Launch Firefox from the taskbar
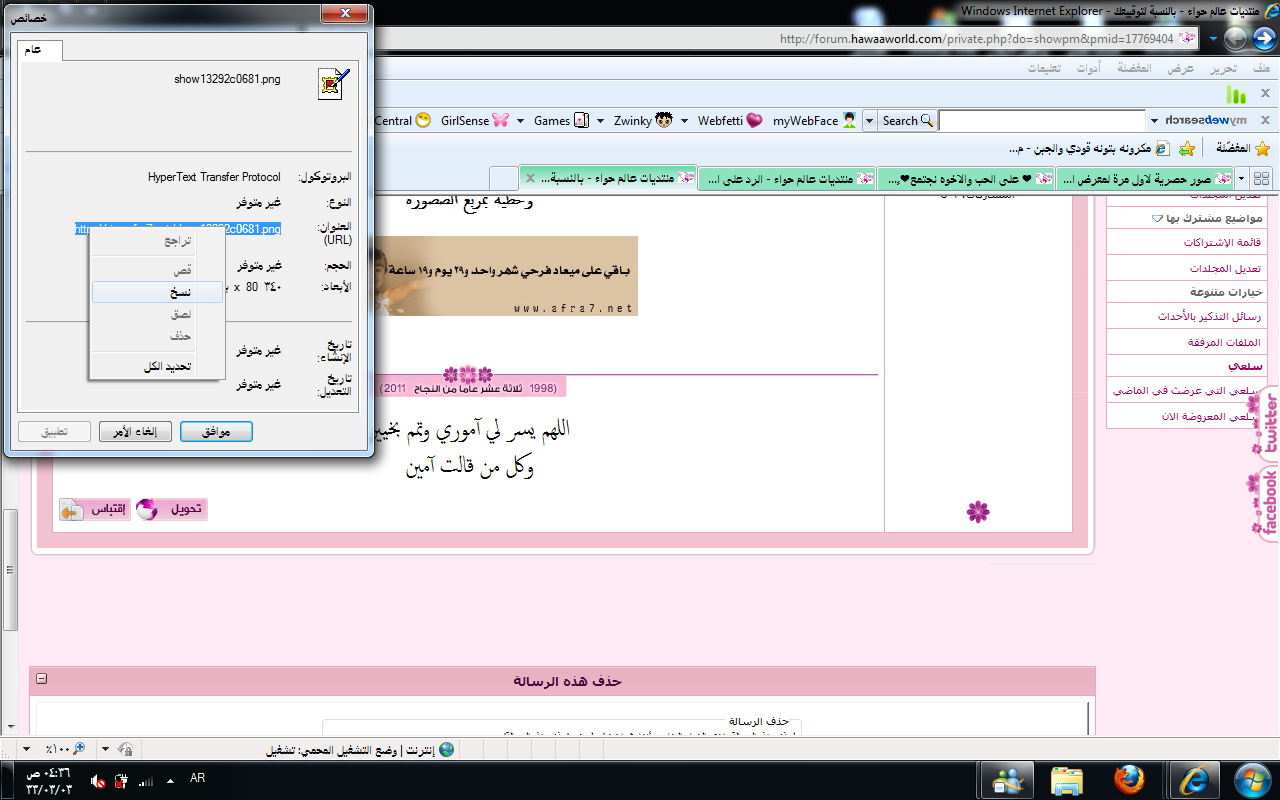1280x800 pixels. click(1129, 780)
